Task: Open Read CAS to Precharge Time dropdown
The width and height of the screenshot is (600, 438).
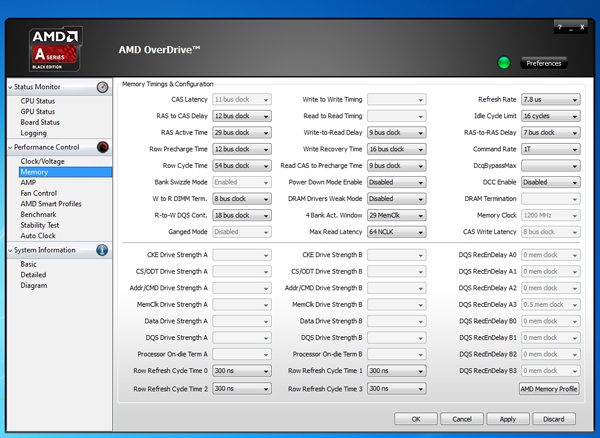Action: [396, 166]
